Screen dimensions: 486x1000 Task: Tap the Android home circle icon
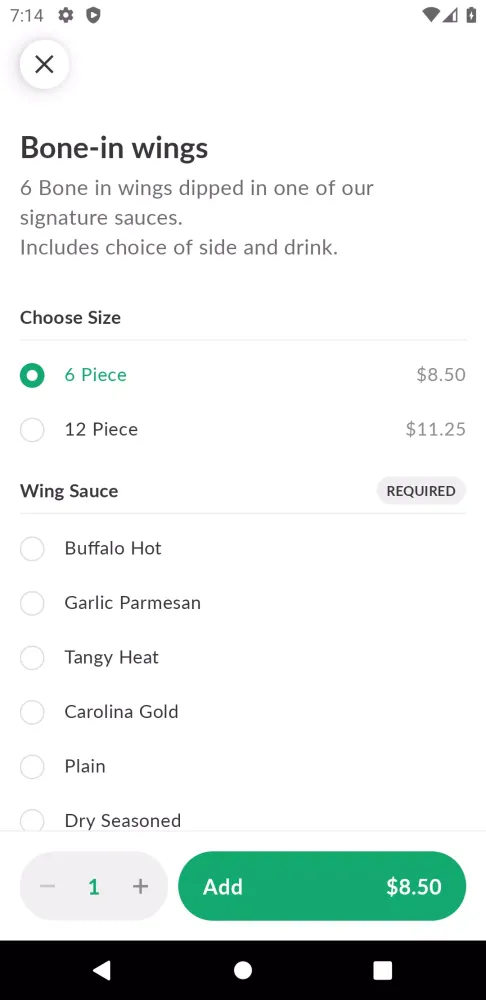click(x=243, y=970)
